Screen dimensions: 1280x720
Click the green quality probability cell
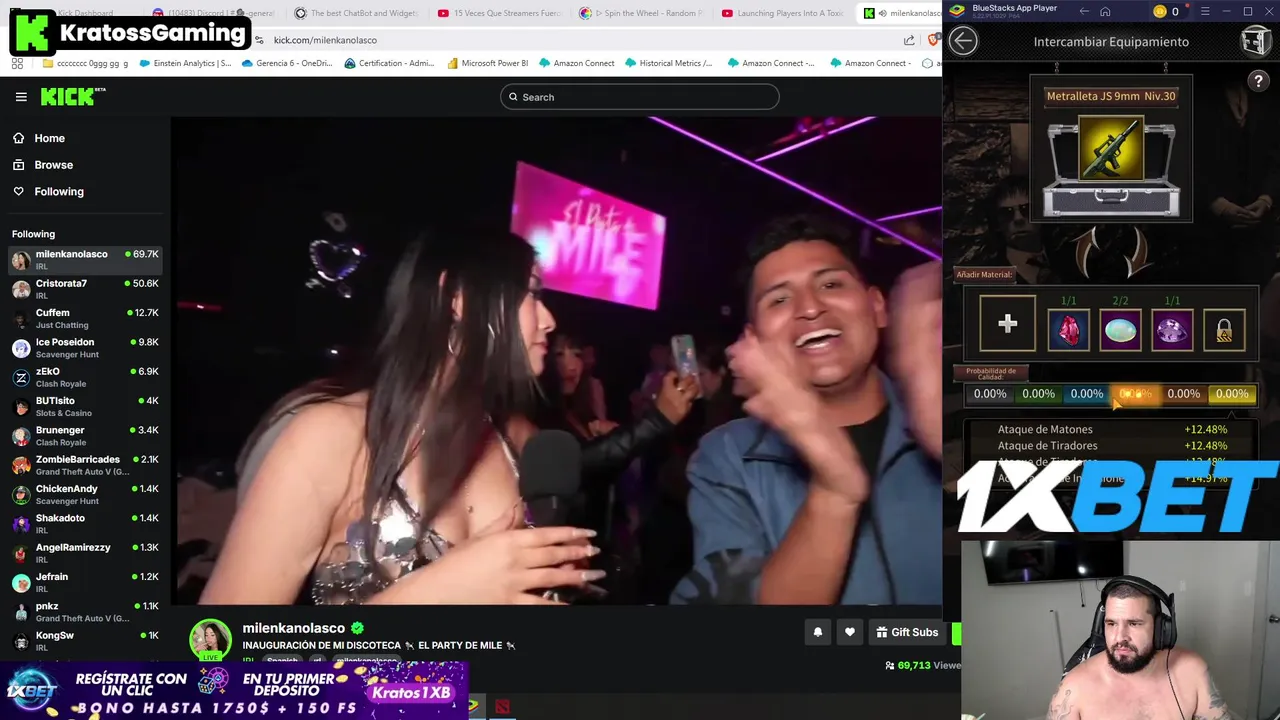(x=1038, y=394)
